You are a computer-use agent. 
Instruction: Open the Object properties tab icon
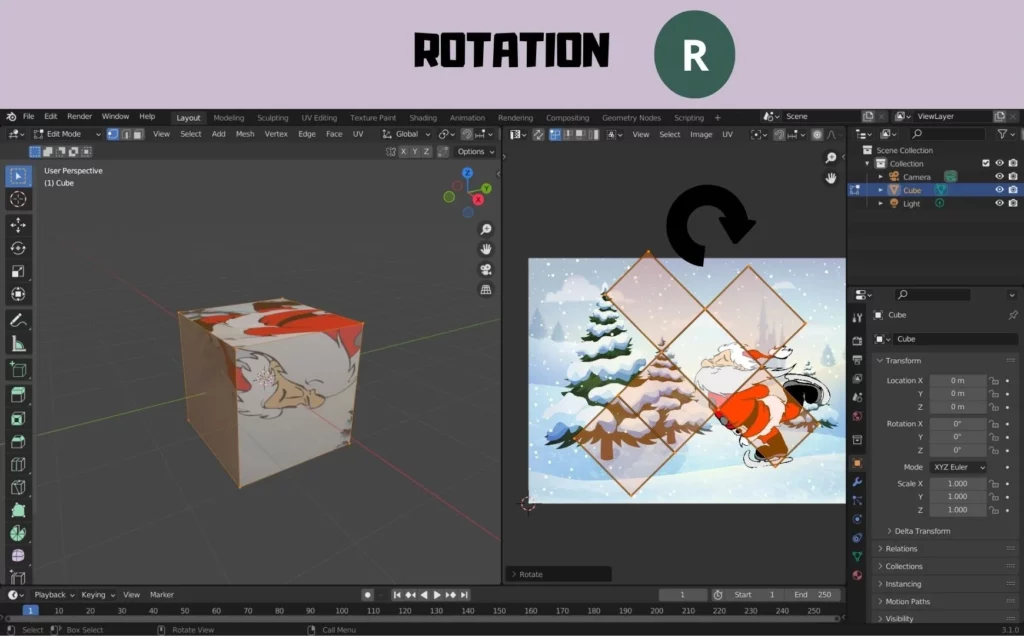[x=857, y=463]
